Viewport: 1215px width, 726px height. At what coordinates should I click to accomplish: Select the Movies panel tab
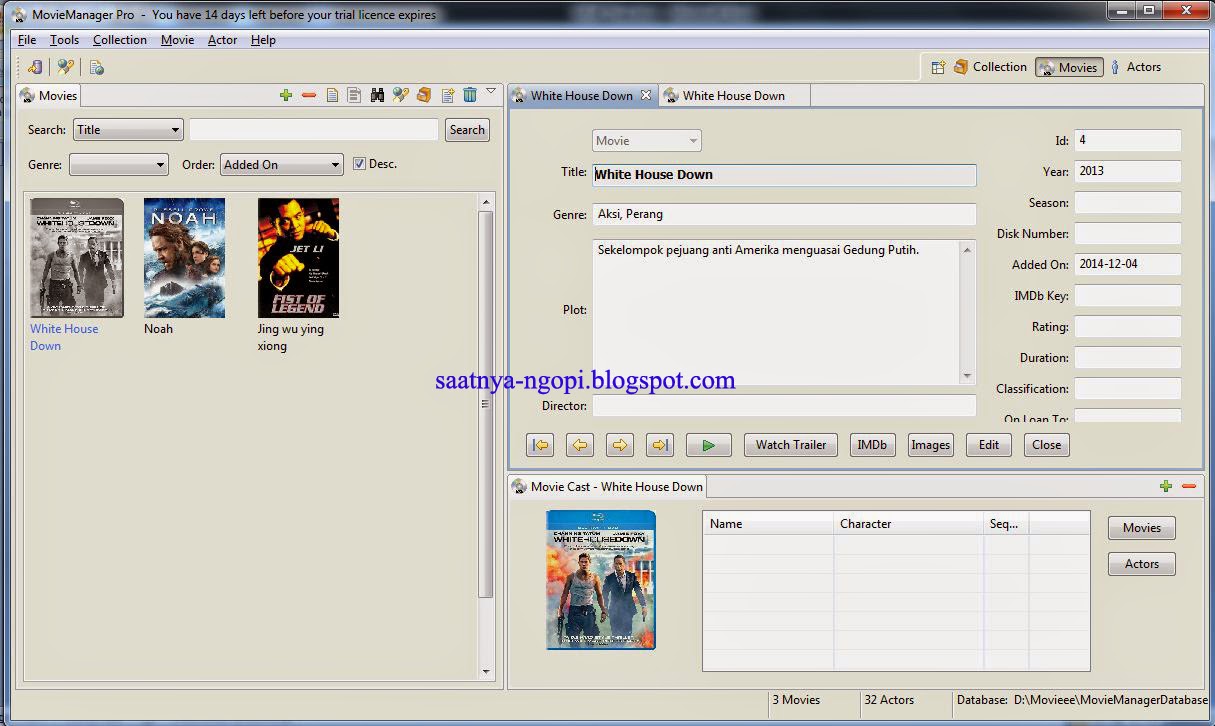(49, 95)
